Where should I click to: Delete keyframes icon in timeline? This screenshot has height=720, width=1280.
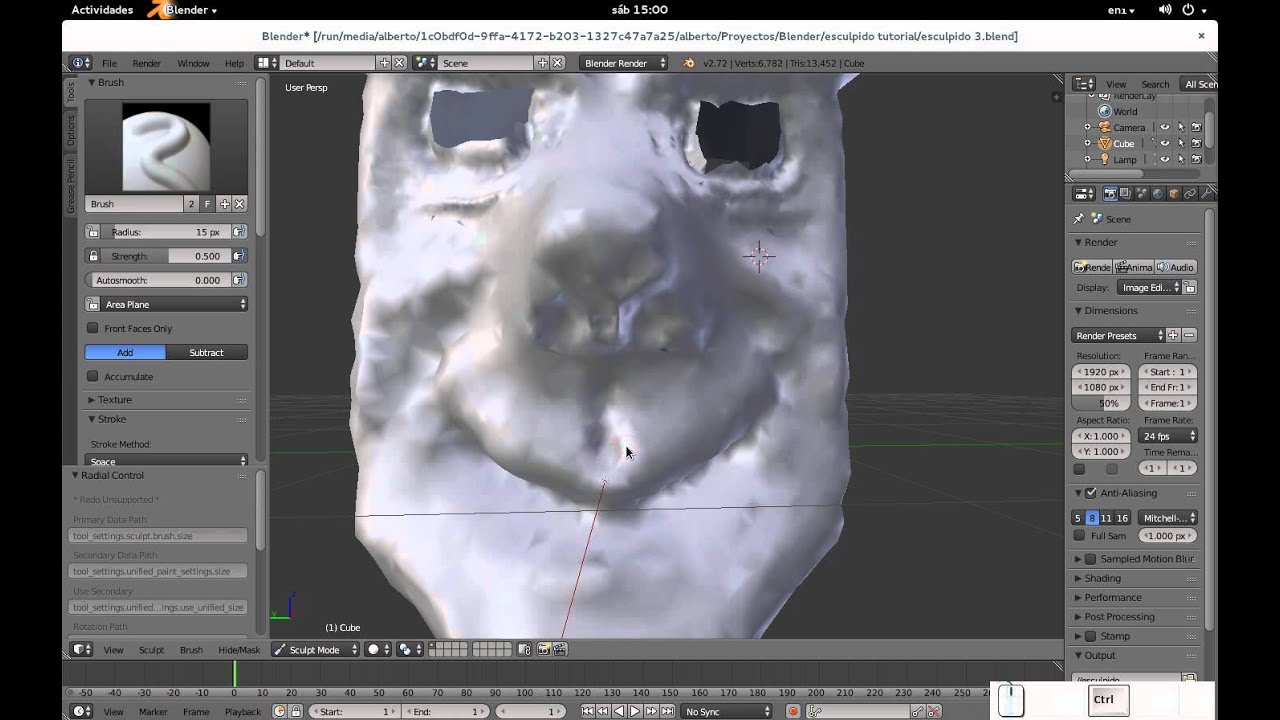tap(934, 712)
